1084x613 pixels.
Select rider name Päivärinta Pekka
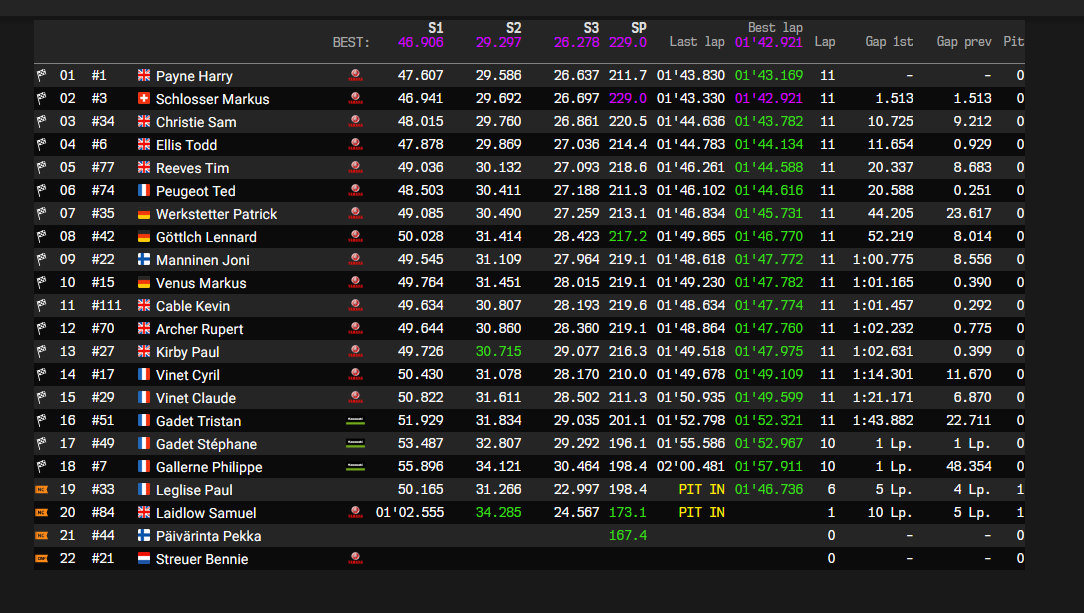pyautogui.click(x=208, y=536)
